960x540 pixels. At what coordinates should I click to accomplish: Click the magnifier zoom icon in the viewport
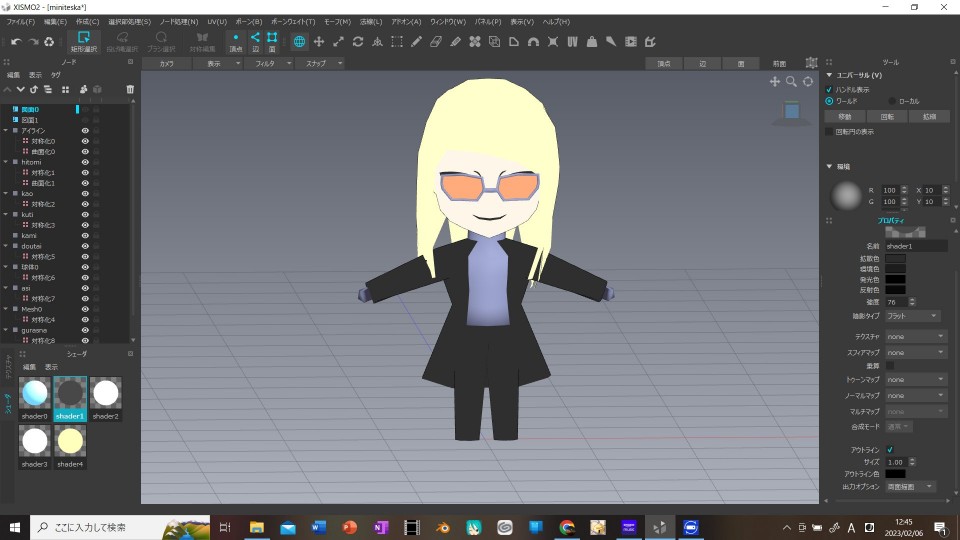click(x=791, y=82)
